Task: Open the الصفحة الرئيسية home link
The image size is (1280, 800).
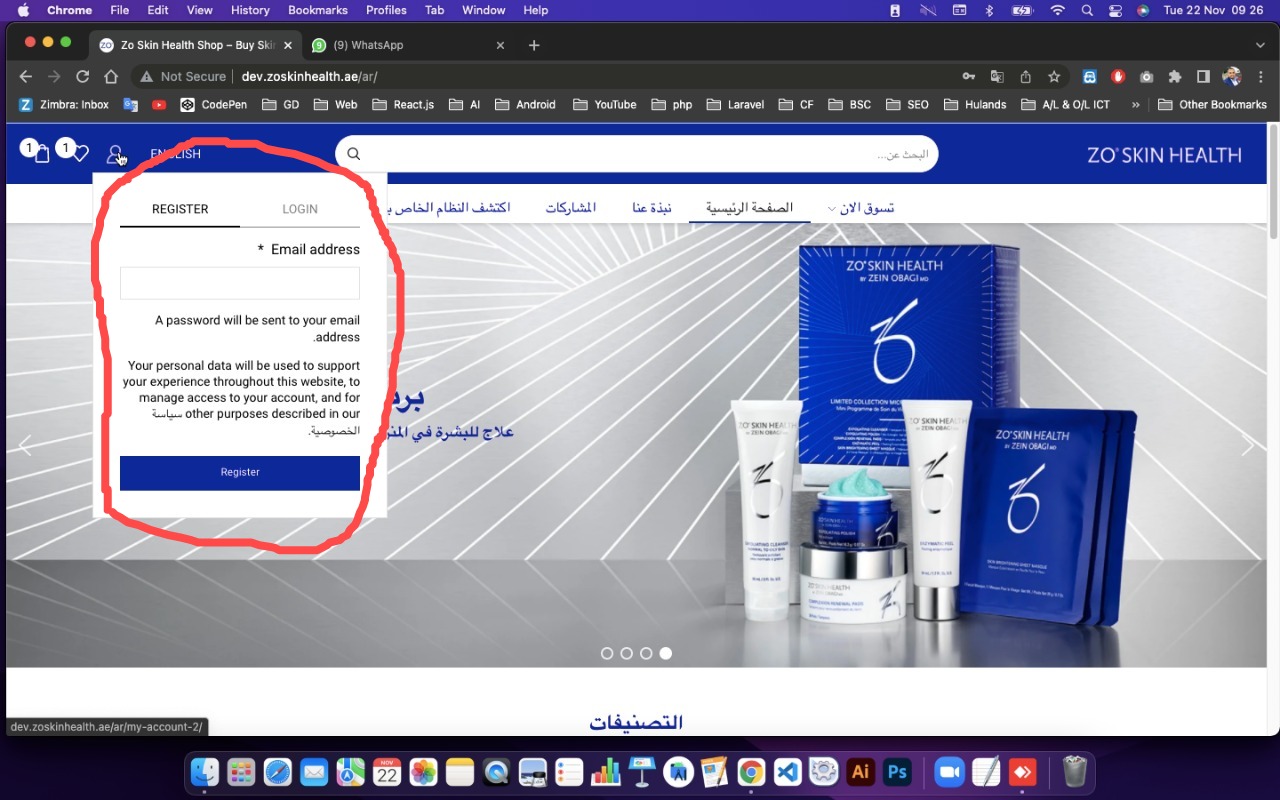Action: (x=749, y=207)
